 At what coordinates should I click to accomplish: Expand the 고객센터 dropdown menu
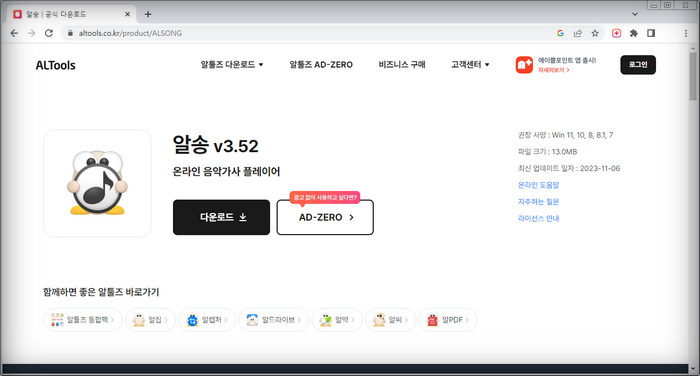pos(470,65)
